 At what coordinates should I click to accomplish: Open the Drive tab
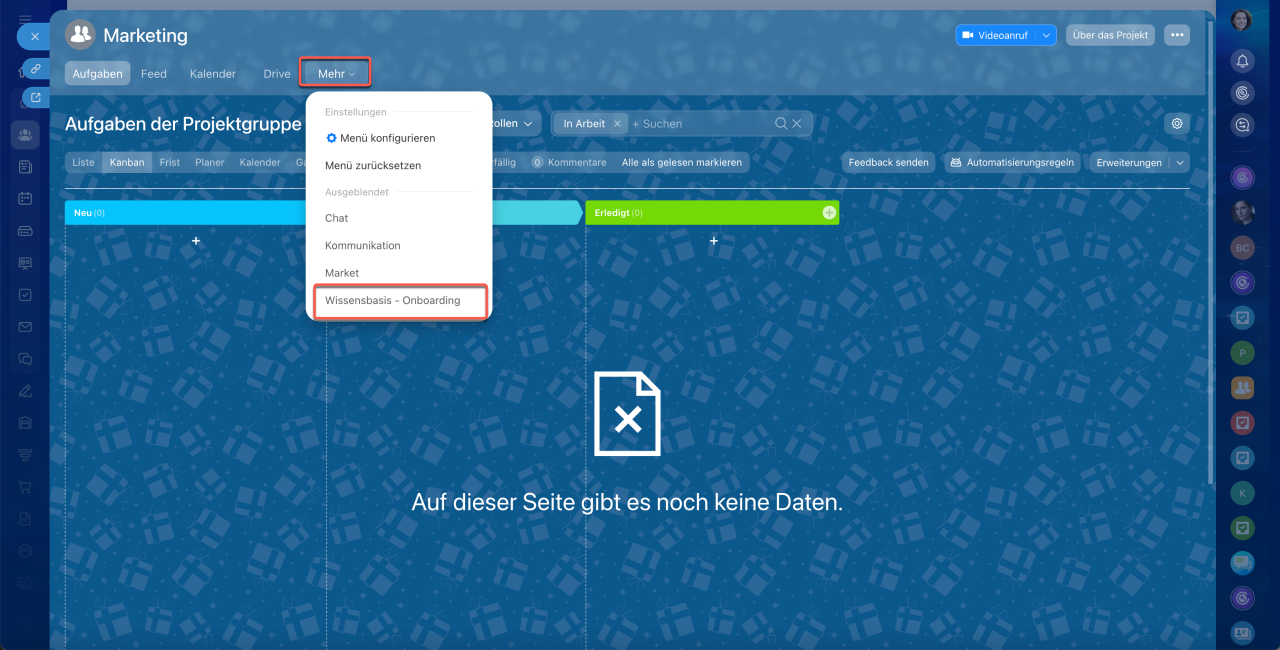click(277, 74)
